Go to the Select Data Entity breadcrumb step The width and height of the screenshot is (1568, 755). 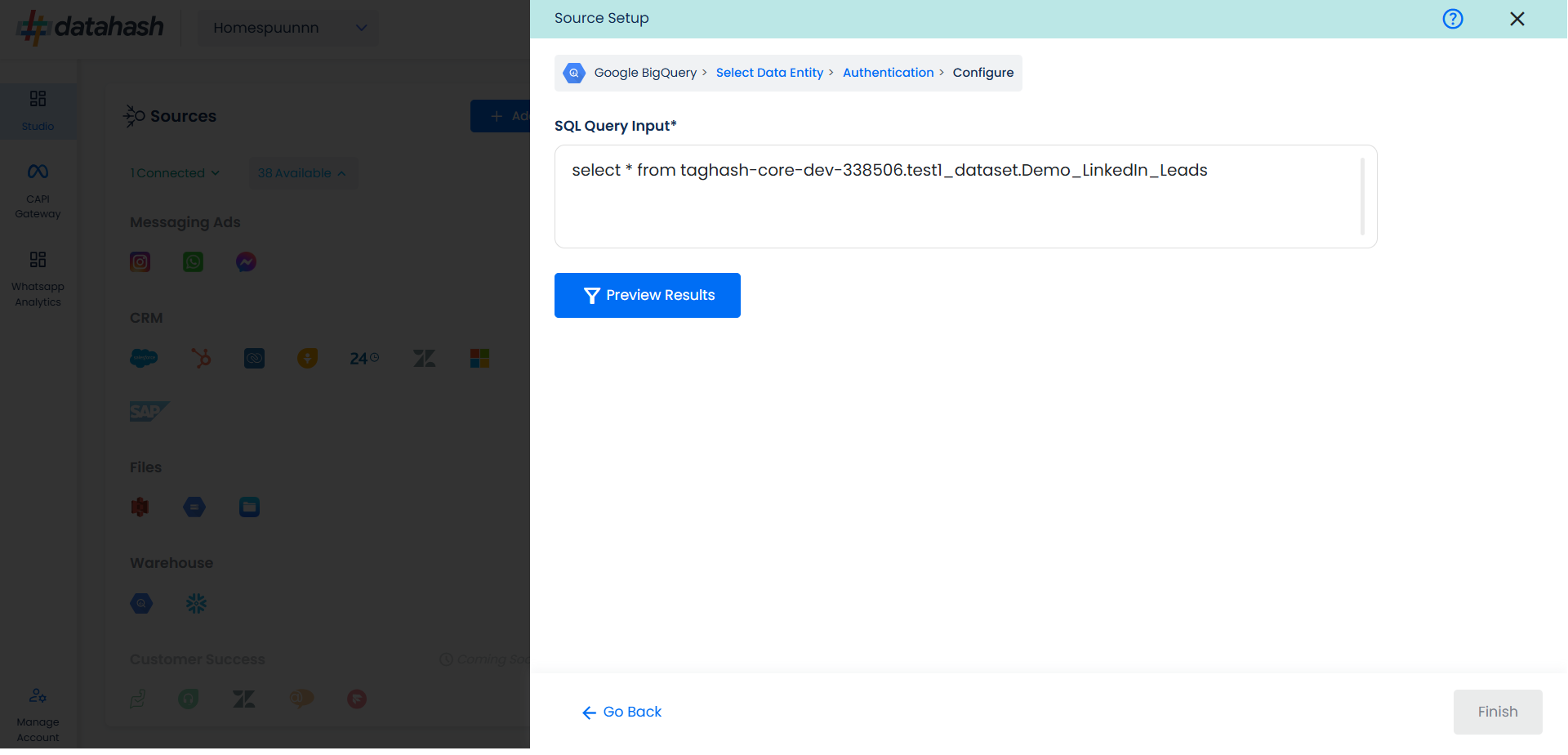pos(769,73)
